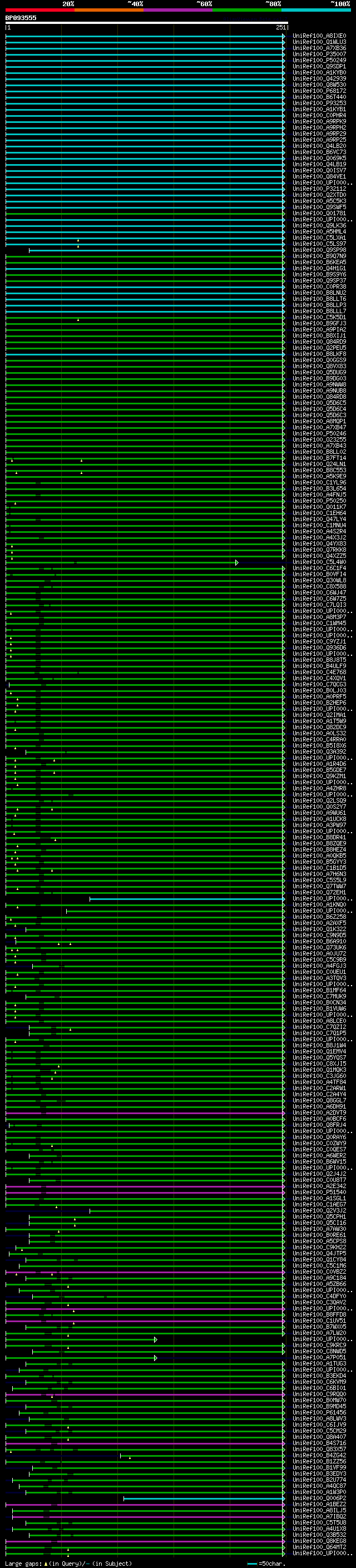The width and height of the screenshot is (356, 1568).
Task: Click the cyan alignment bar for UniRef100_A7XB36
Action: tap(145, 48)
